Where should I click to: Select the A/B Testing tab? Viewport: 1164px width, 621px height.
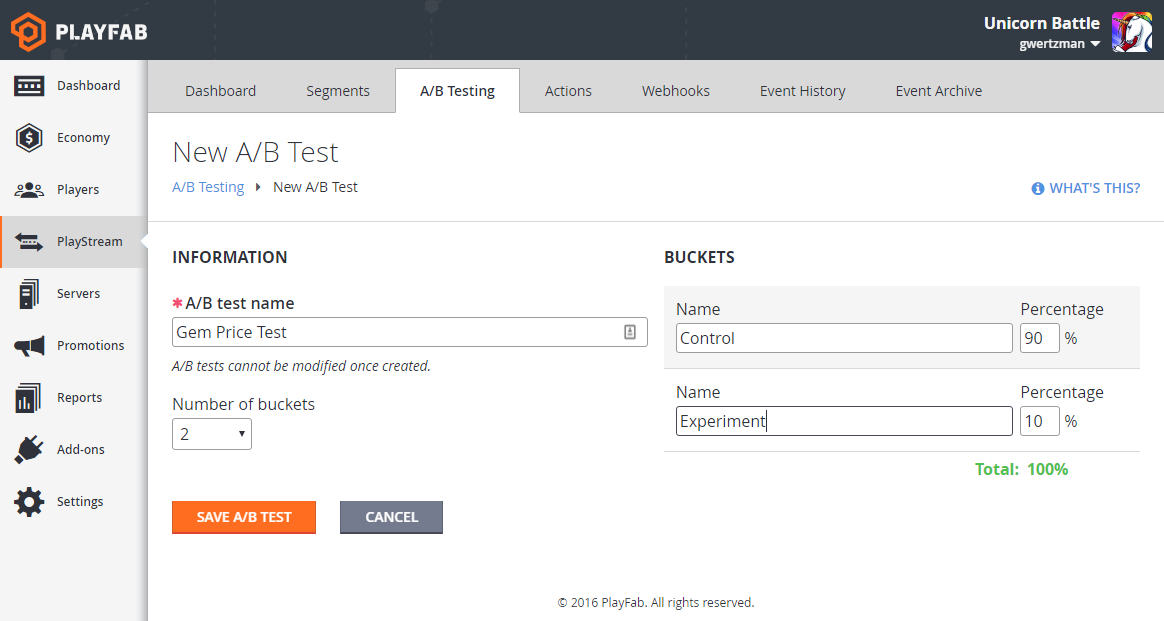pyautogui.click(x=457, y=91)
